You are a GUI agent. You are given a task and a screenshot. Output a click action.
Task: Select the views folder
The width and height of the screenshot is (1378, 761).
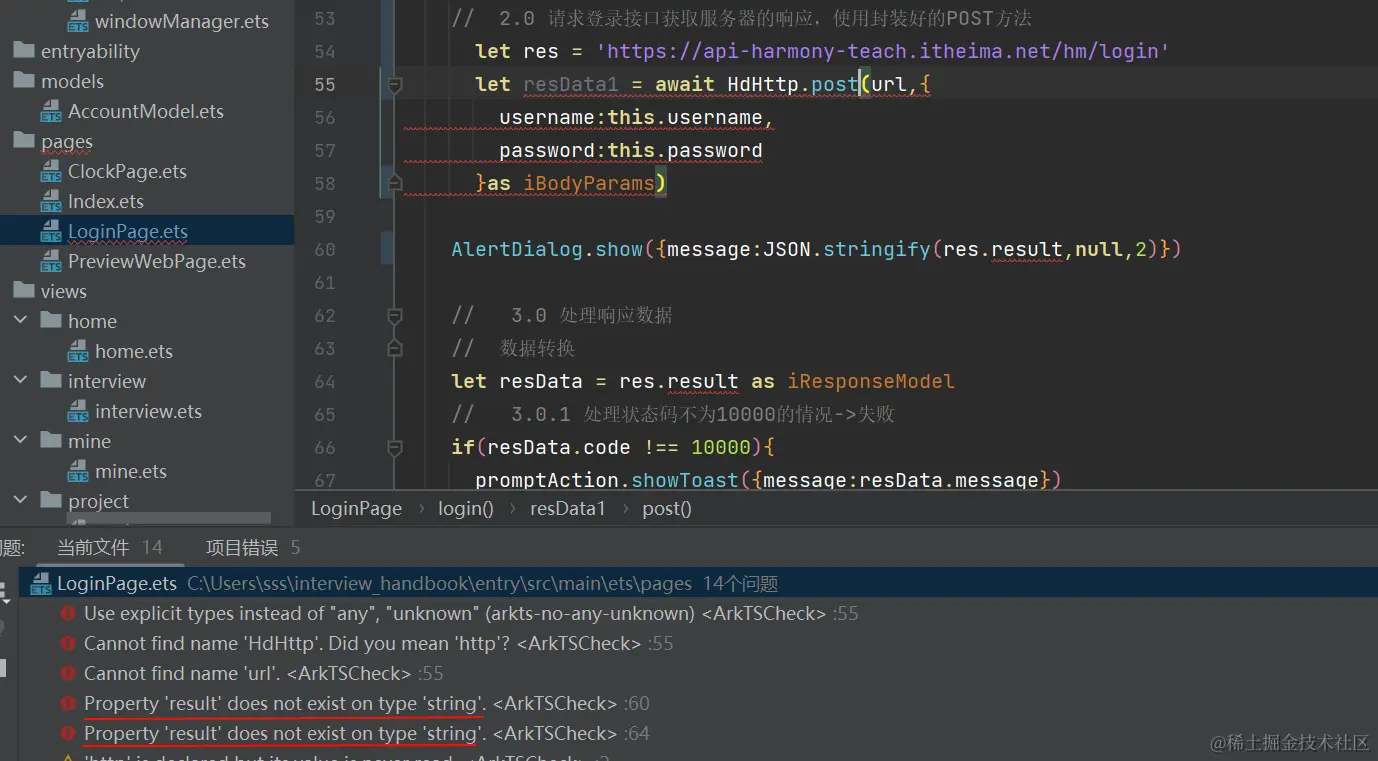coord(64,291)
